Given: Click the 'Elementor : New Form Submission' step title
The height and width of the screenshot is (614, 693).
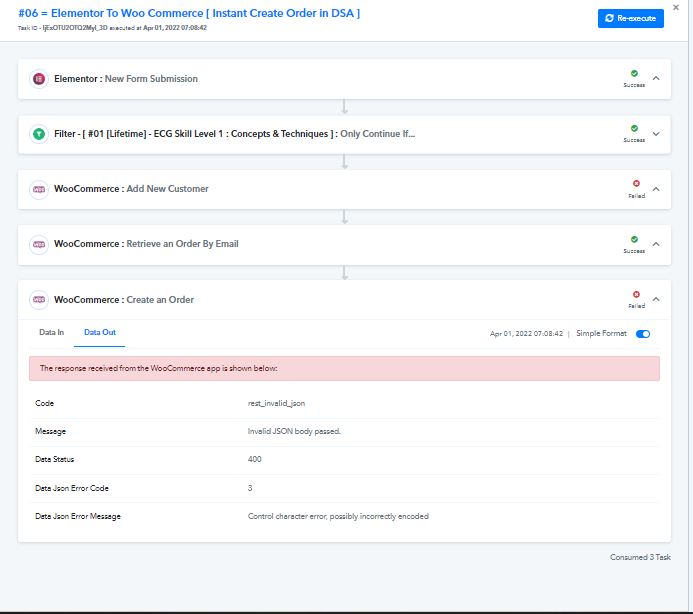Looking at the screenshot, I should tap(126, 79).
